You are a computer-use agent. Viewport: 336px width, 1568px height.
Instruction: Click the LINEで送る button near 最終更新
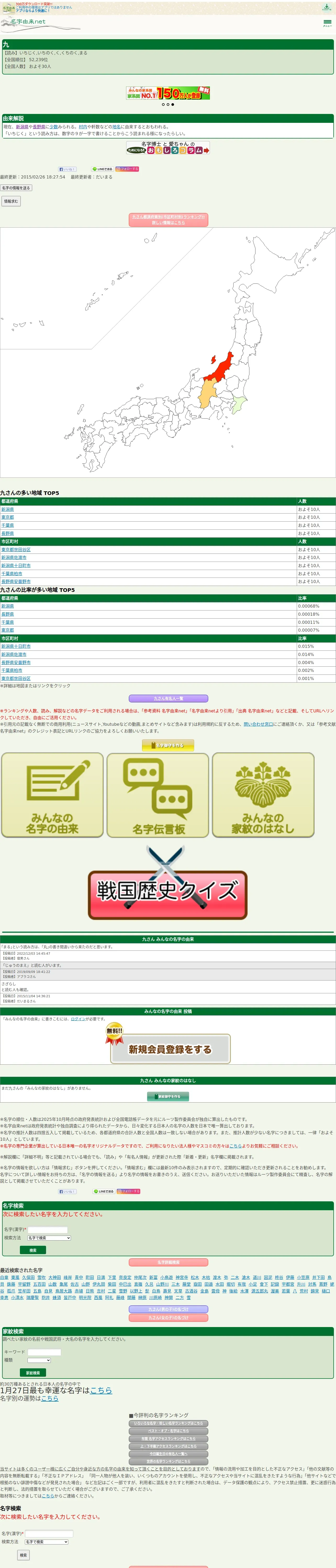[x=102, y=169]
